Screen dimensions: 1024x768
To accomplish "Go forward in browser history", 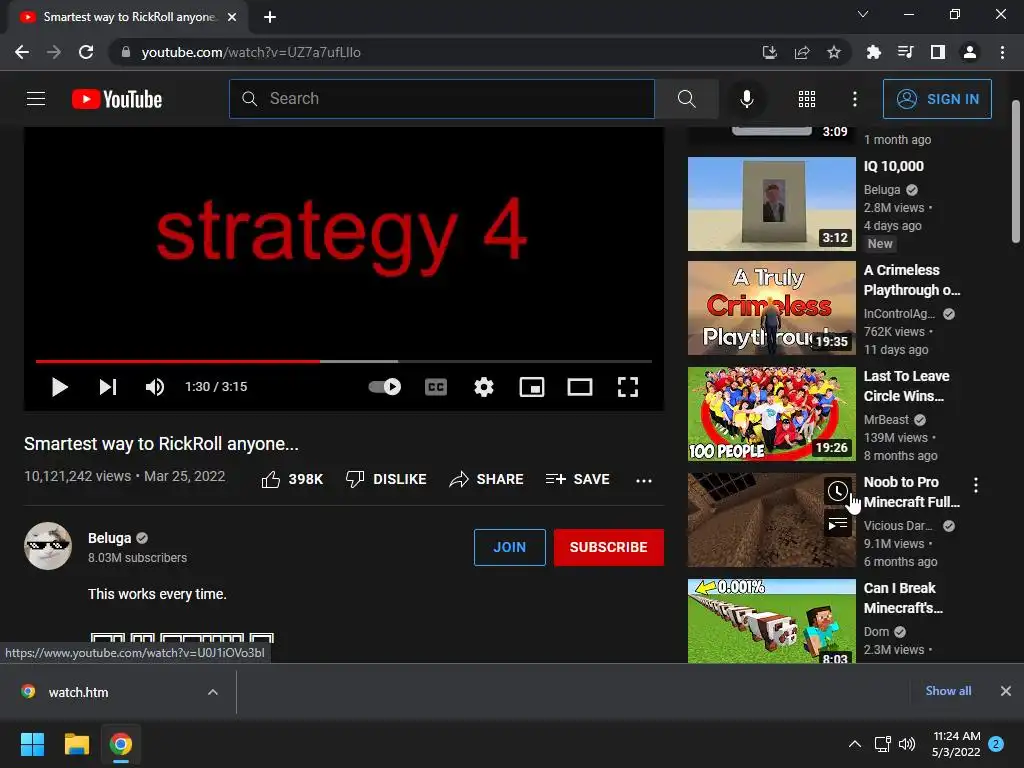I will click(x=54, y=52).
